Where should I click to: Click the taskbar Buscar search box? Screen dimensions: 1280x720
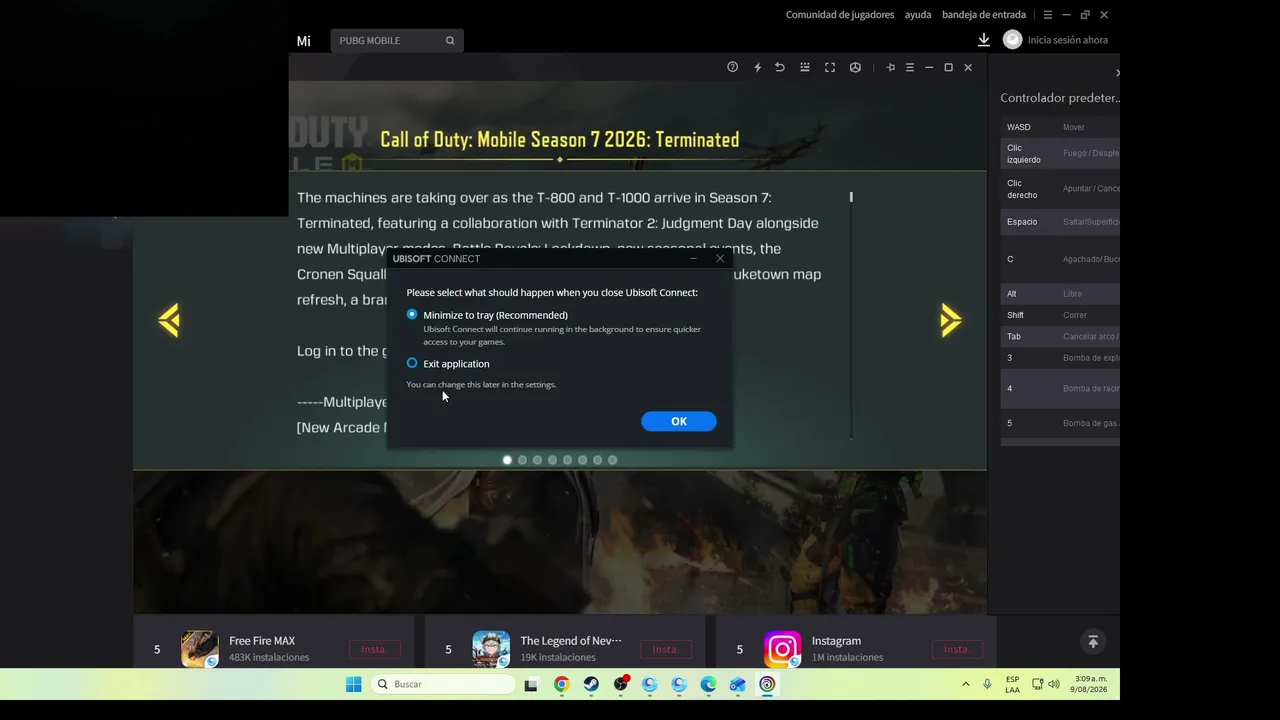(x=444, y=684)
